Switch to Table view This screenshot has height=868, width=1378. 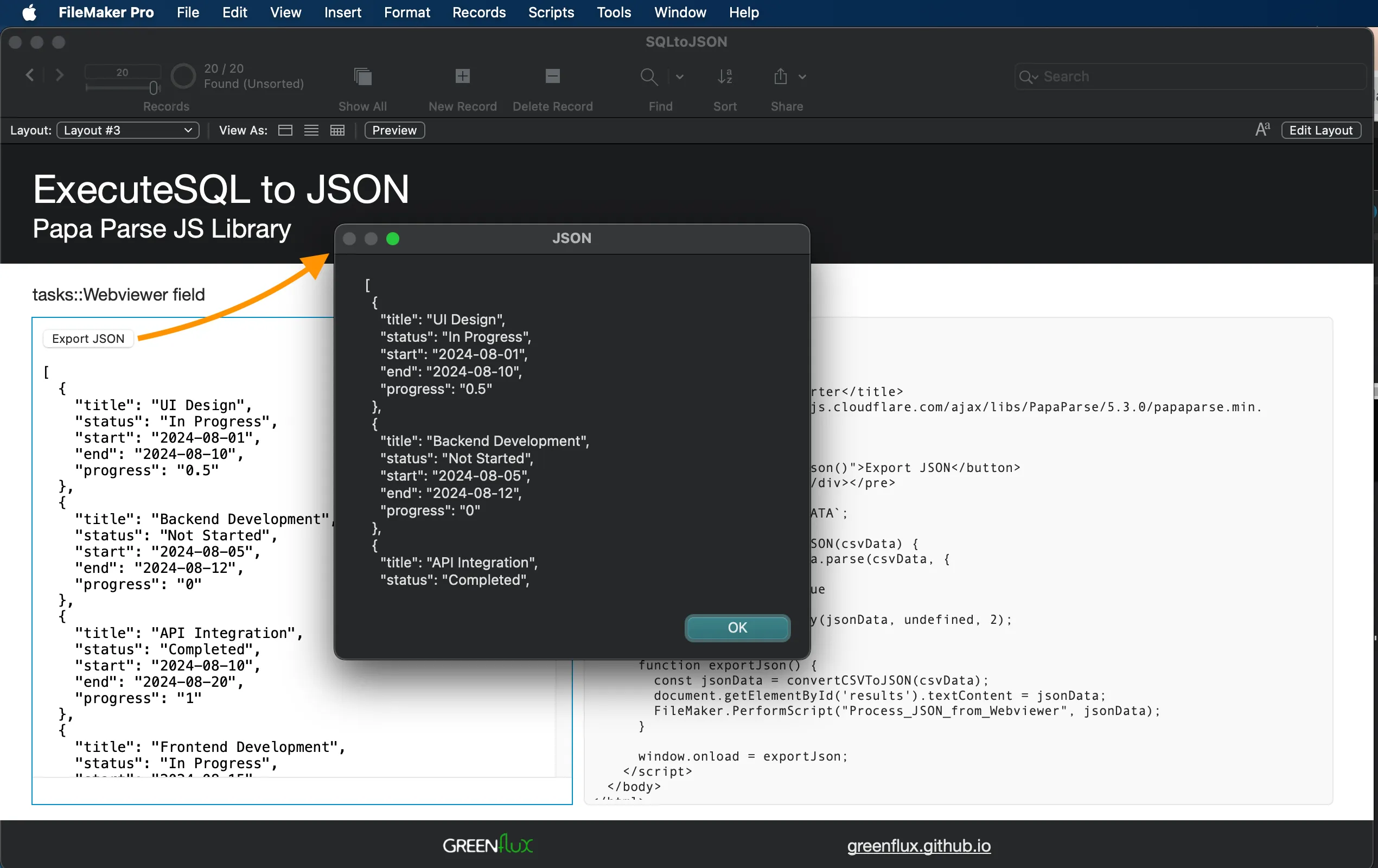click(x=337, y=130)
